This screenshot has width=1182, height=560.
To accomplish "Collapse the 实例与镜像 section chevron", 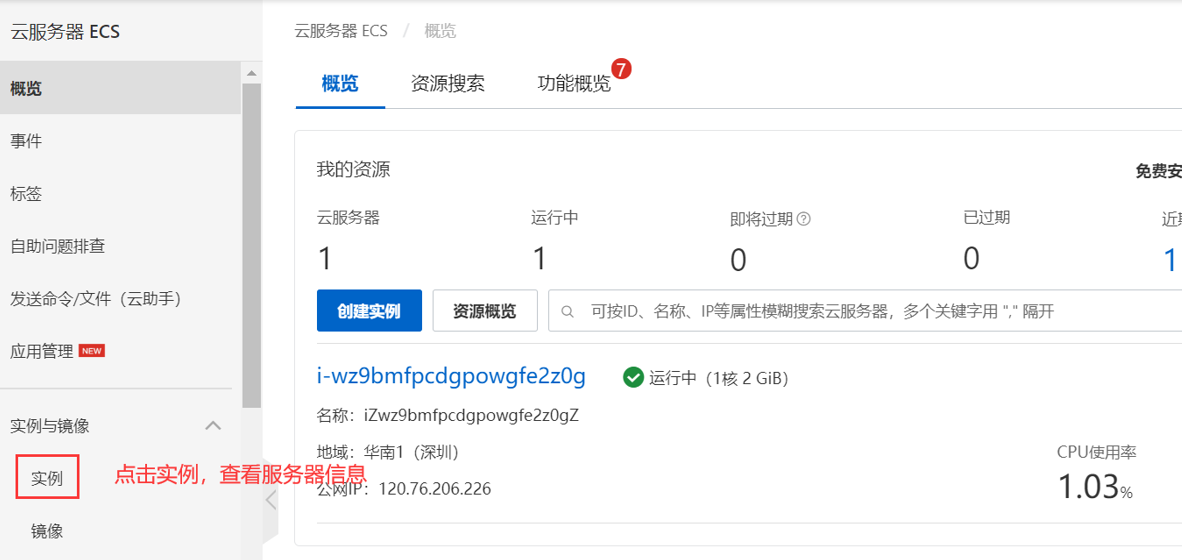I will (213, 426).
